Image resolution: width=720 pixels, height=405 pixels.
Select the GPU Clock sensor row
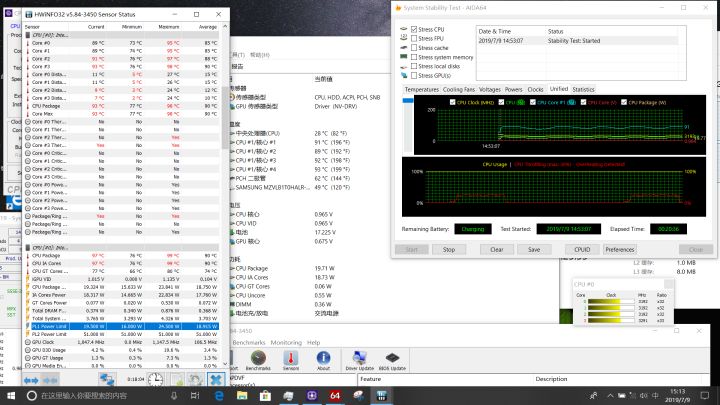point(121,342)
